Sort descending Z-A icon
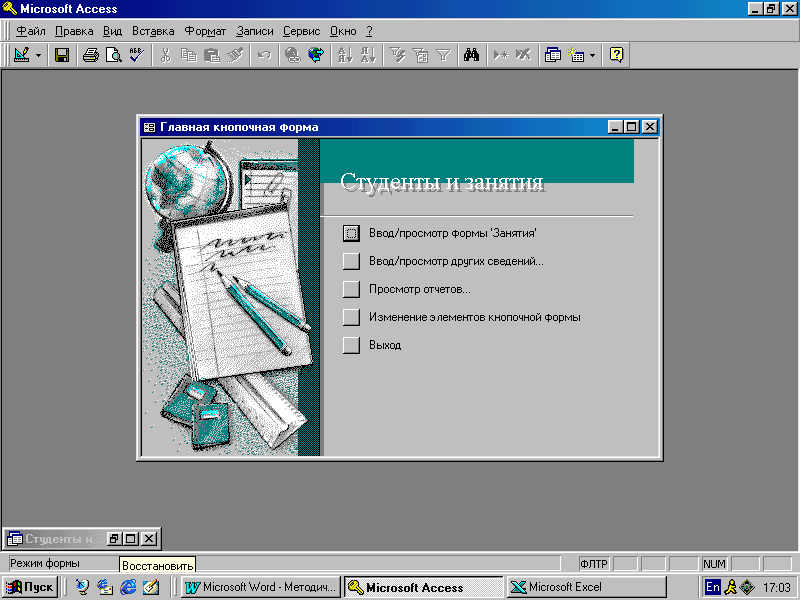This screenshot has width=800, height=600. [x=368, y=55]
